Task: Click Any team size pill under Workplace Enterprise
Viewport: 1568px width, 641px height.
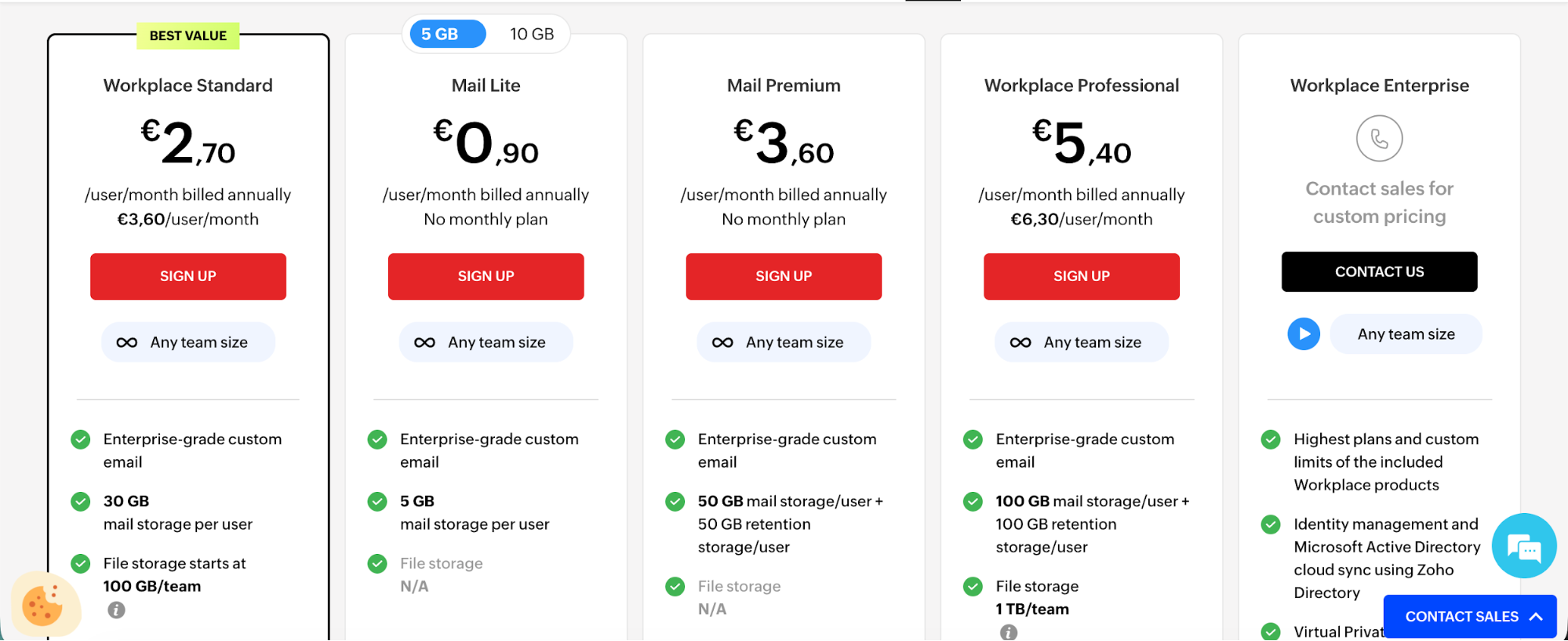Action: coord(1406,333)
